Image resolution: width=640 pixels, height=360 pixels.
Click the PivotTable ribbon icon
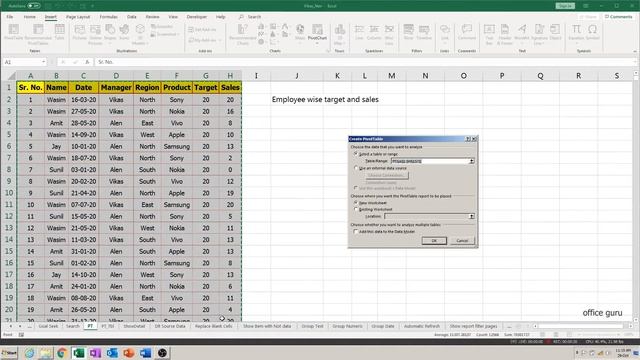13,32
